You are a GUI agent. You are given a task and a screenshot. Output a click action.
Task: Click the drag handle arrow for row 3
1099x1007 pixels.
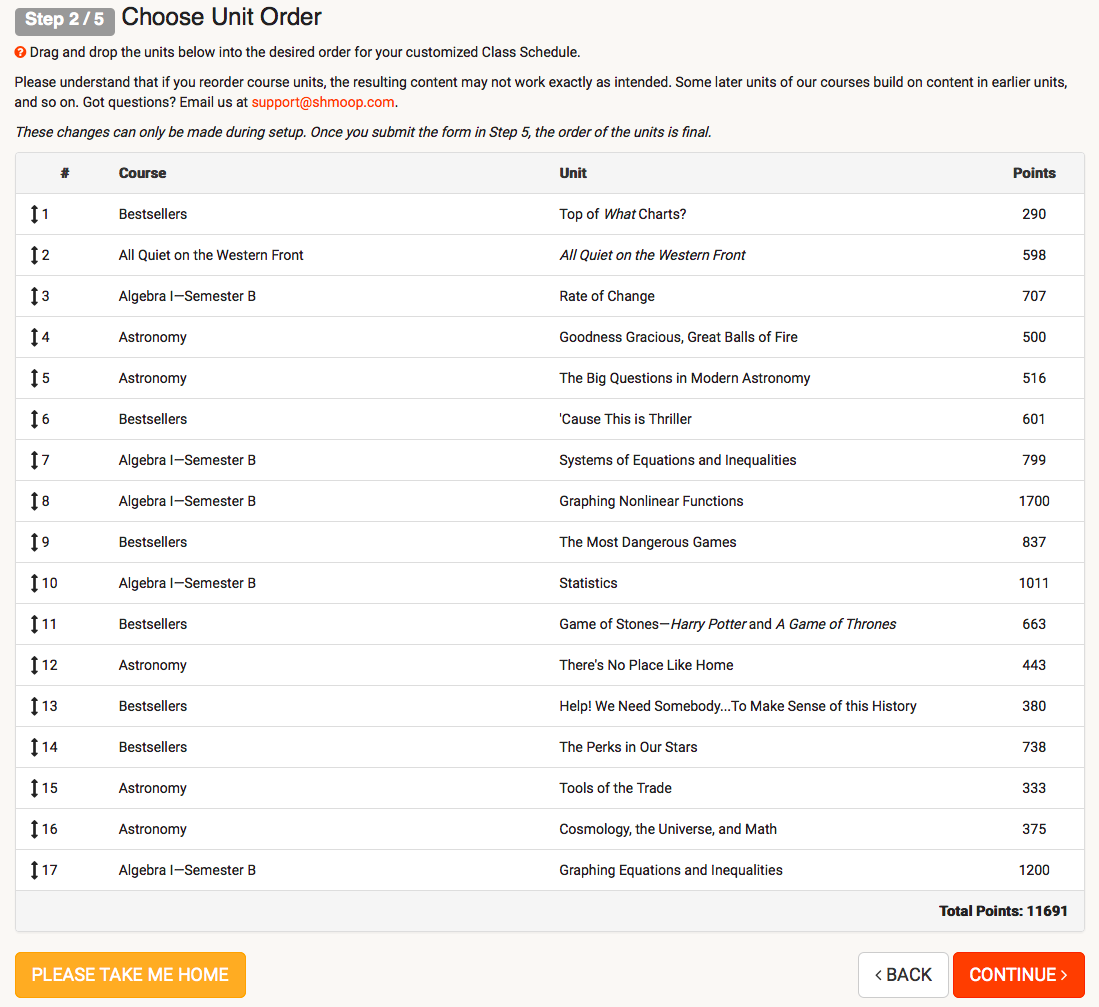(x=34, y=296)
